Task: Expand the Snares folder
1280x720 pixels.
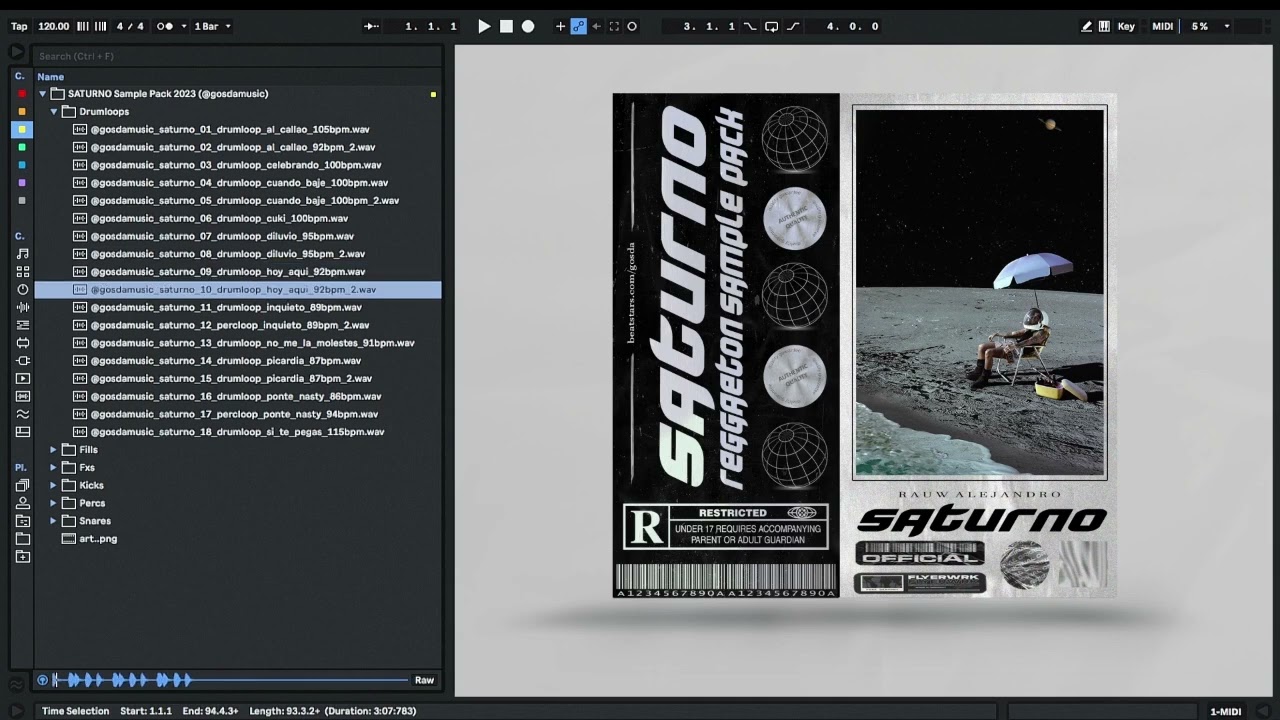Action: (x=54, y=521)
